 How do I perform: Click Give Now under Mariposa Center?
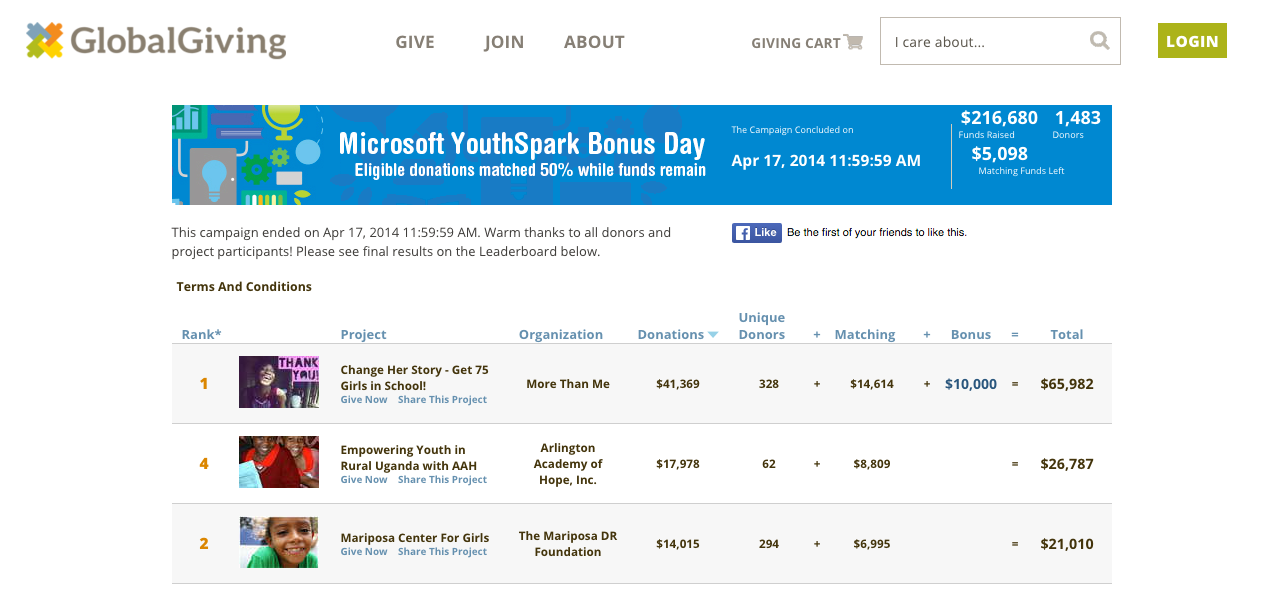point(364,552)
